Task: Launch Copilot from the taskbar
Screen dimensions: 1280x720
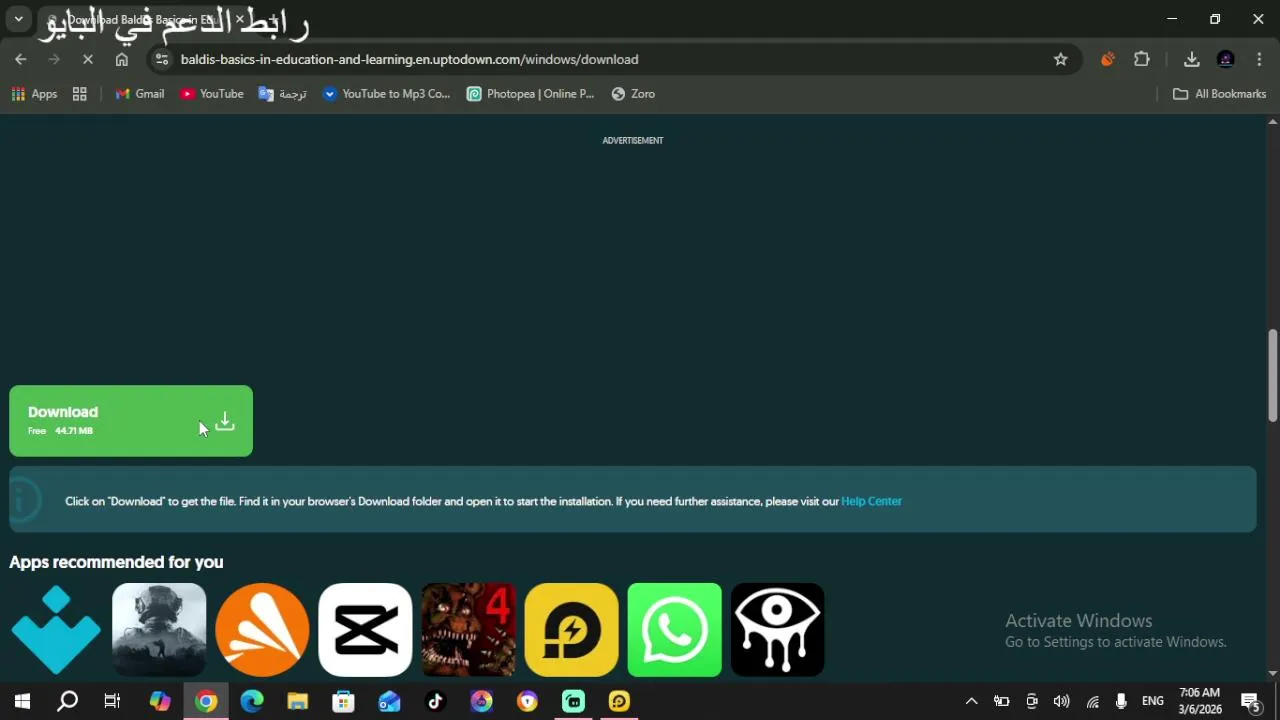Action: point(160,701)
